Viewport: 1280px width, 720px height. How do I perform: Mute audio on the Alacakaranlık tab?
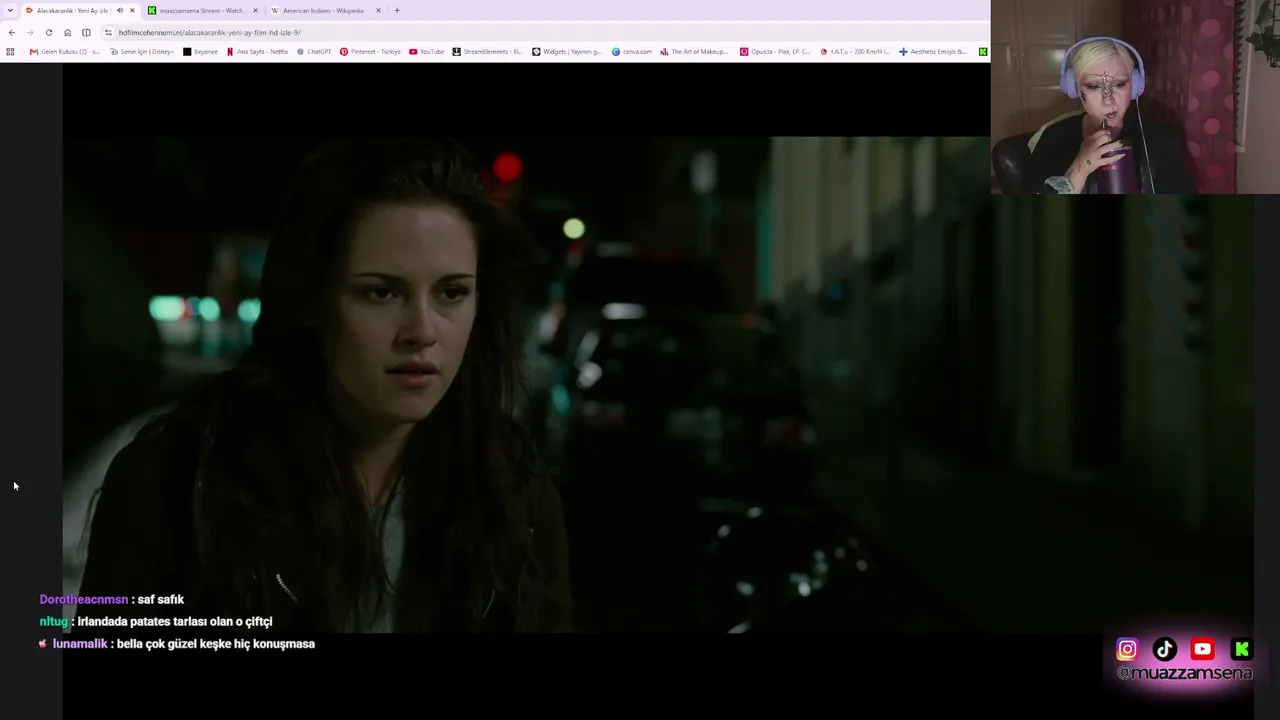(x=119, y=10)
